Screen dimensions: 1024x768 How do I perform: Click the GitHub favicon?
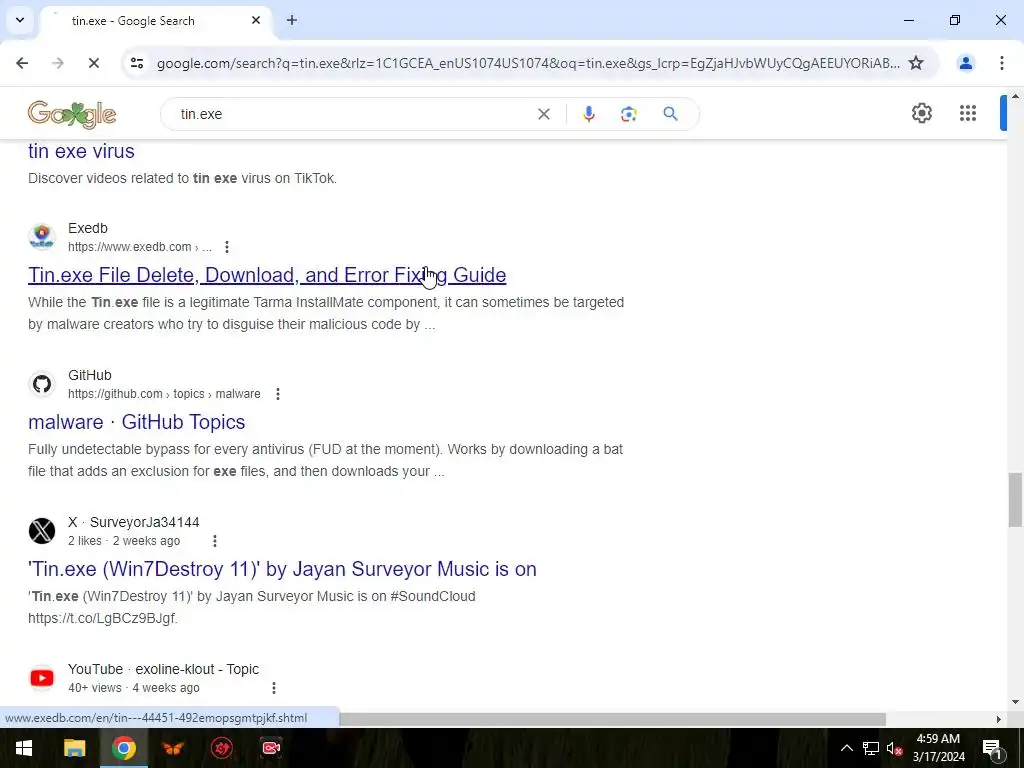(42, 383)
